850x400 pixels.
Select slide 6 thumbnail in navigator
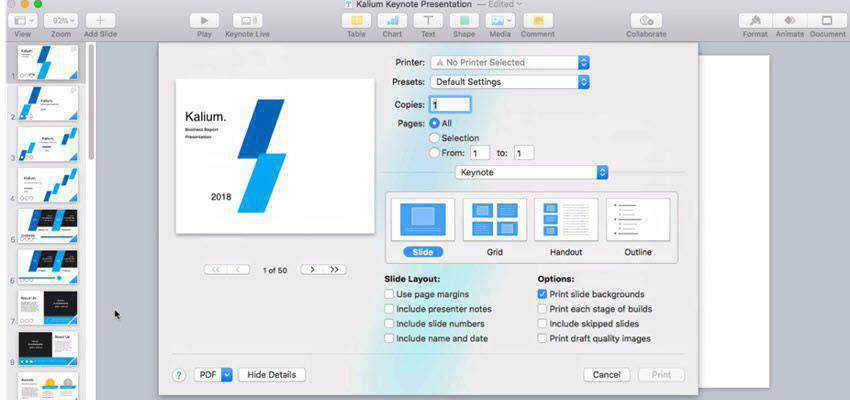tap(48, 267)
